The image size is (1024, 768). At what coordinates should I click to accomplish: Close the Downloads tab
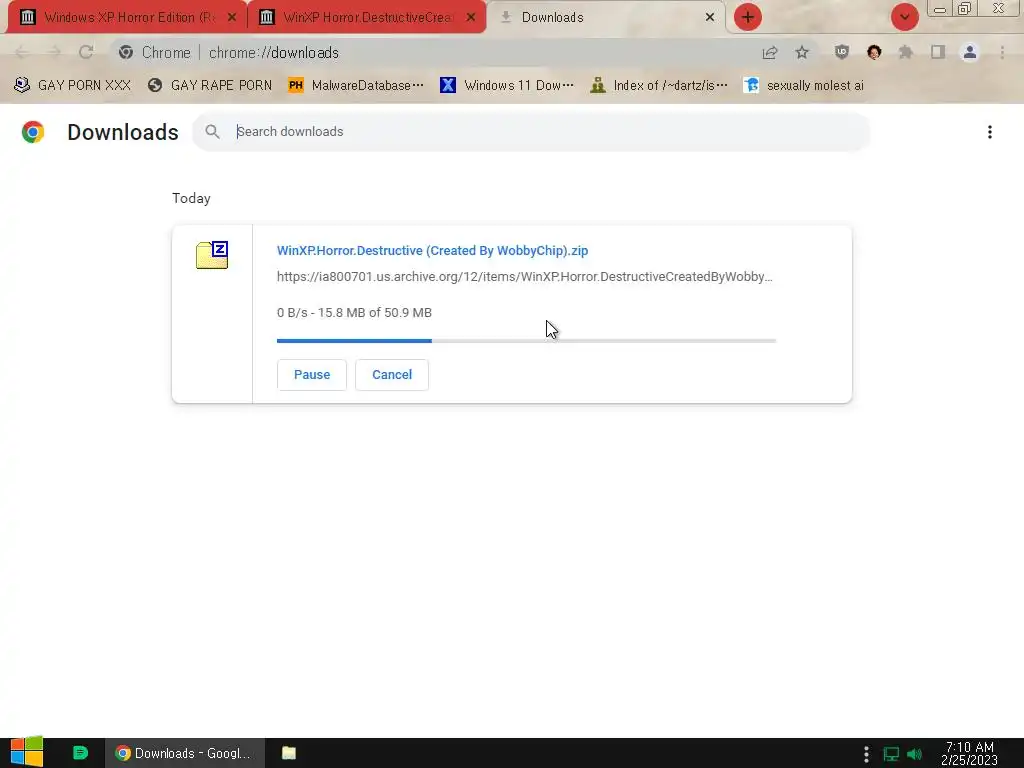[710, 18]
